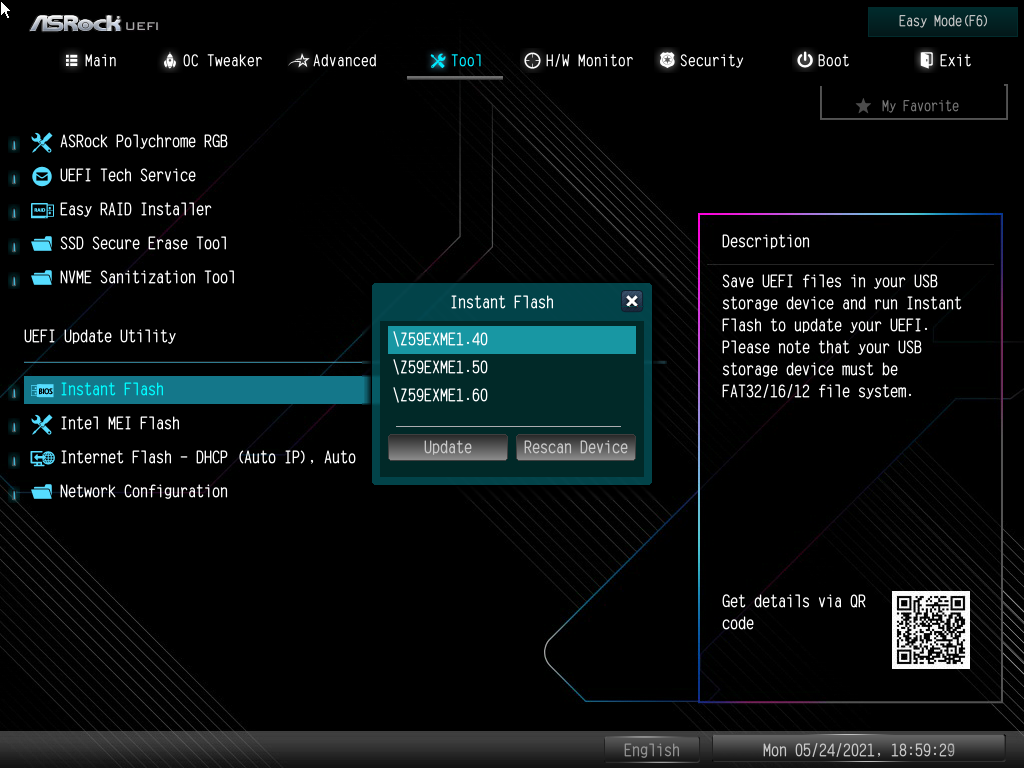This screenshot has height=768, width=1024.
Task: Open the Main tab
Action: click(91, 61)
